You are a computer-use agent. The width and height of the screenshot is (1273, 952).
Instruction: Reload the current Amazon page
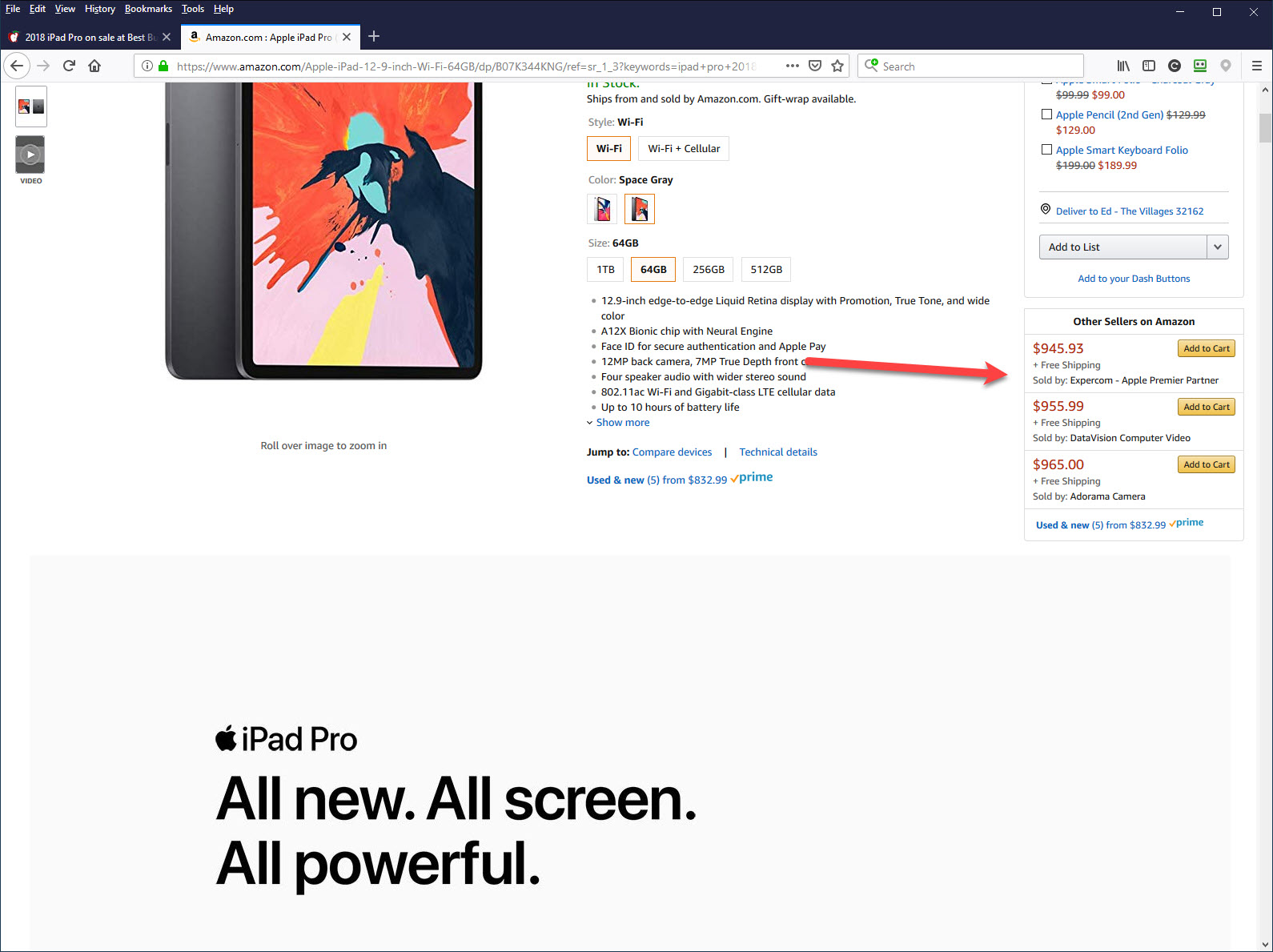pos(69,66)
